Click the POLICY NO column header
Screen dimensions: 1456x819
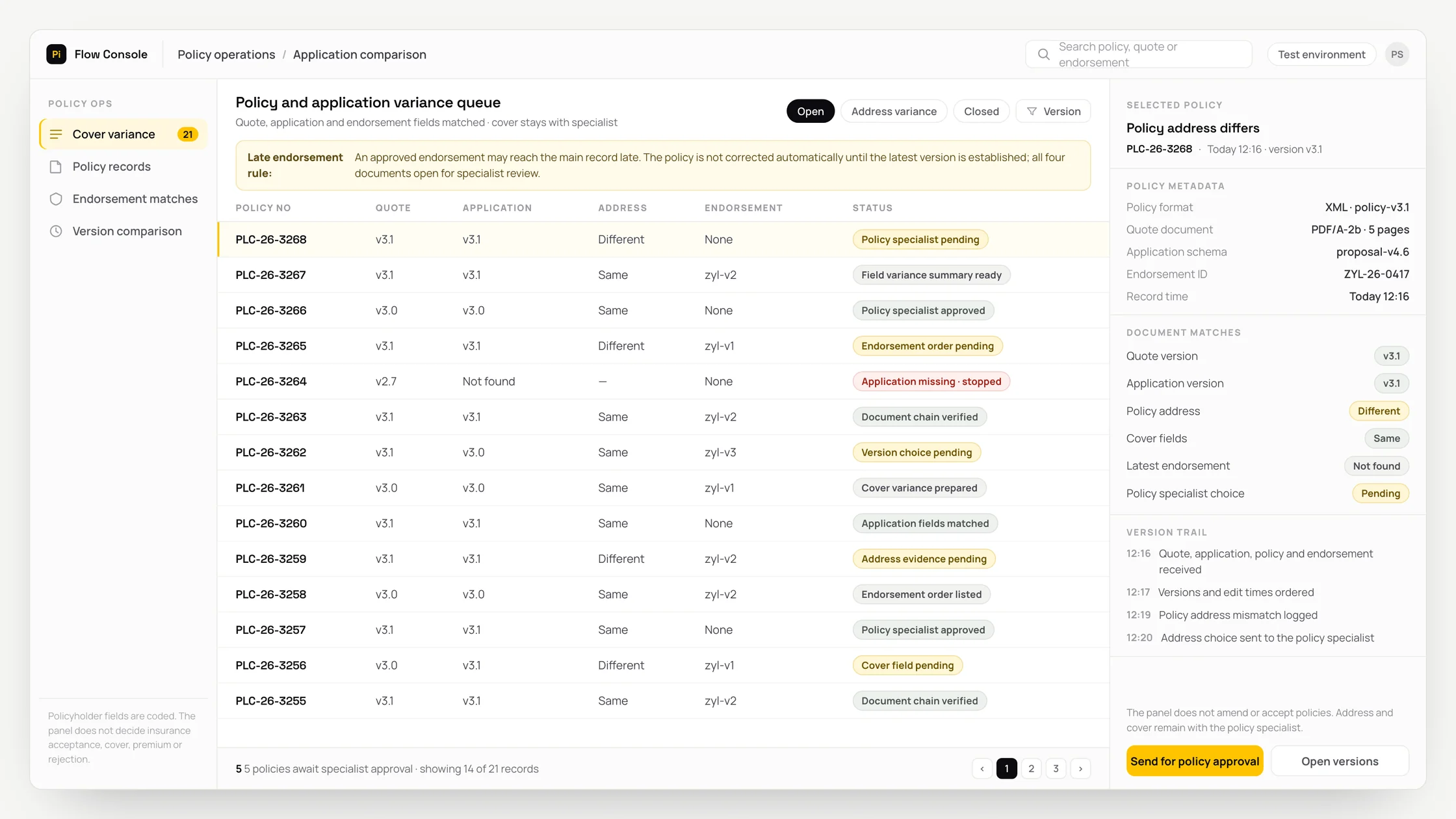tap(263, 208)
